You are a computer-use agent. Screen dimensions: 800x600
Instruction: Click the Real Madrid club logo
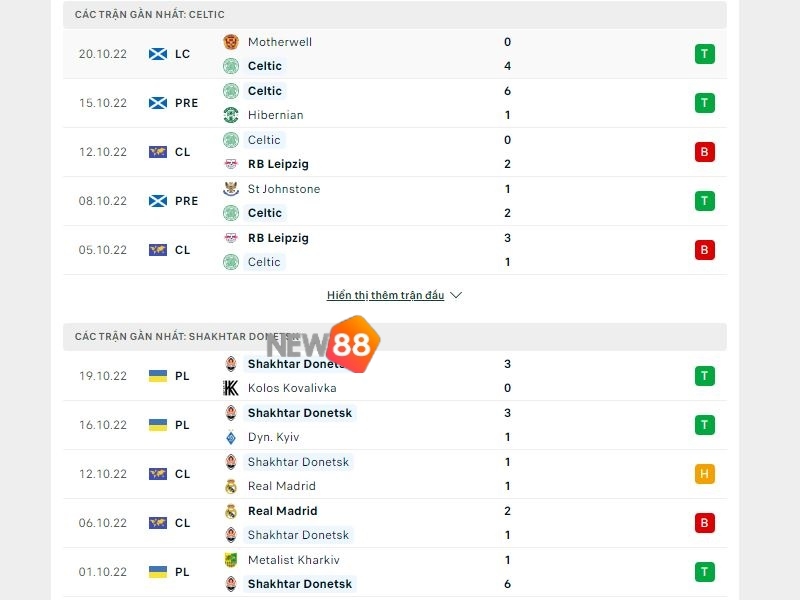click(230, 486)
